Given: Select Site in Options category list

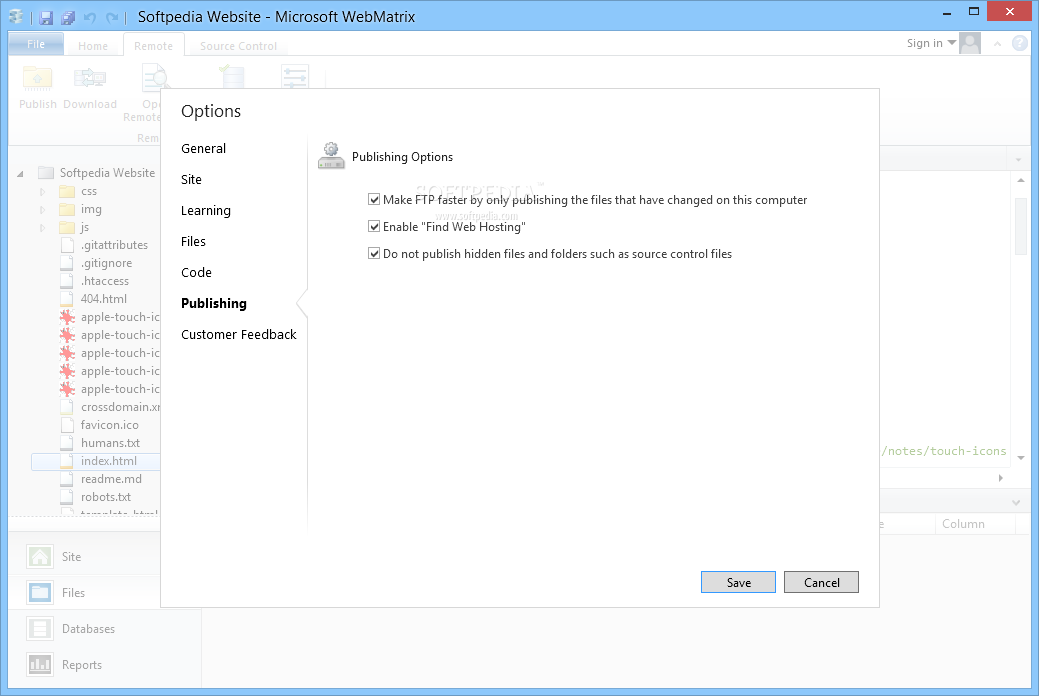Looking at the screenshot, I should pyautogui.click(x=191, y=180).
